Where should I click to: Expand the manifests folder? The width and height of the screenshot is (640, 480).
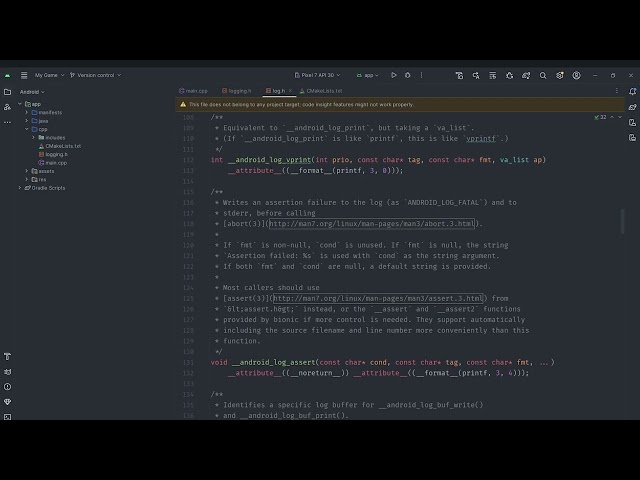coord(27,112)
